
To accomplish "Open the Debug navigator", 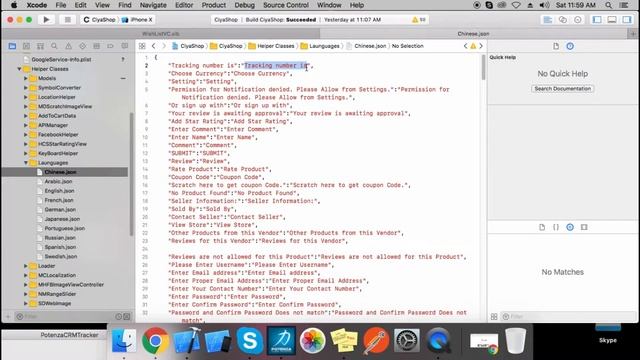I will pyautogui.click(x=96, y=46).
